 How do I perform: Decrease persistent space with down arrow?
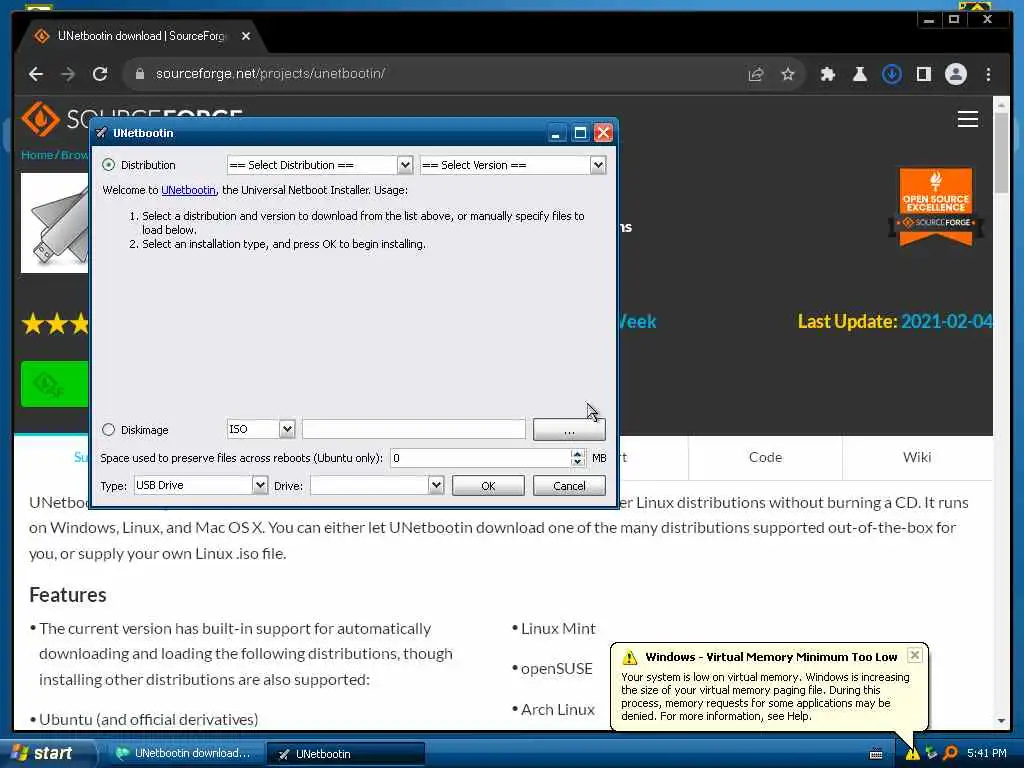577,462
